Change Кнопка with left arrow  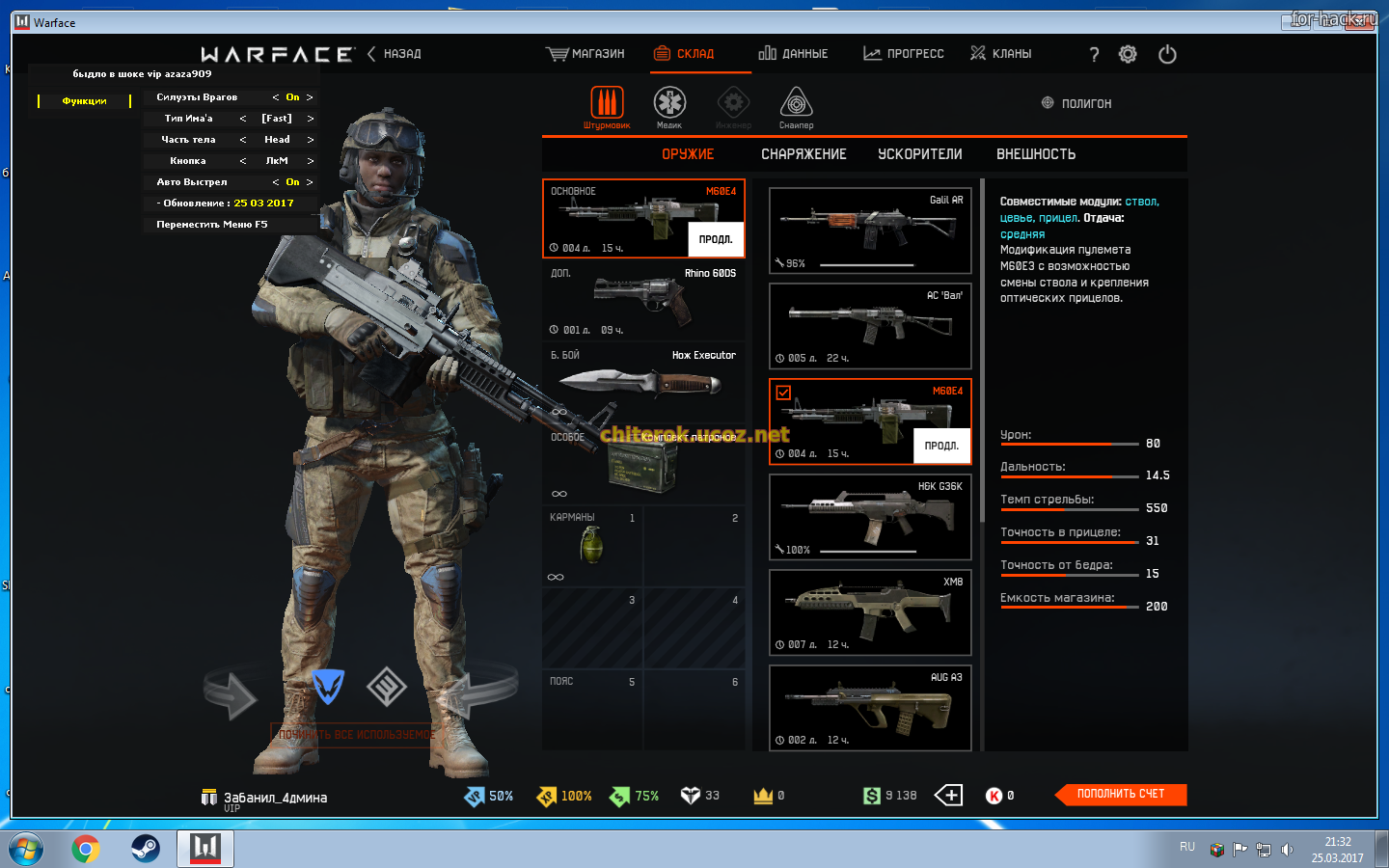point(243,161)
